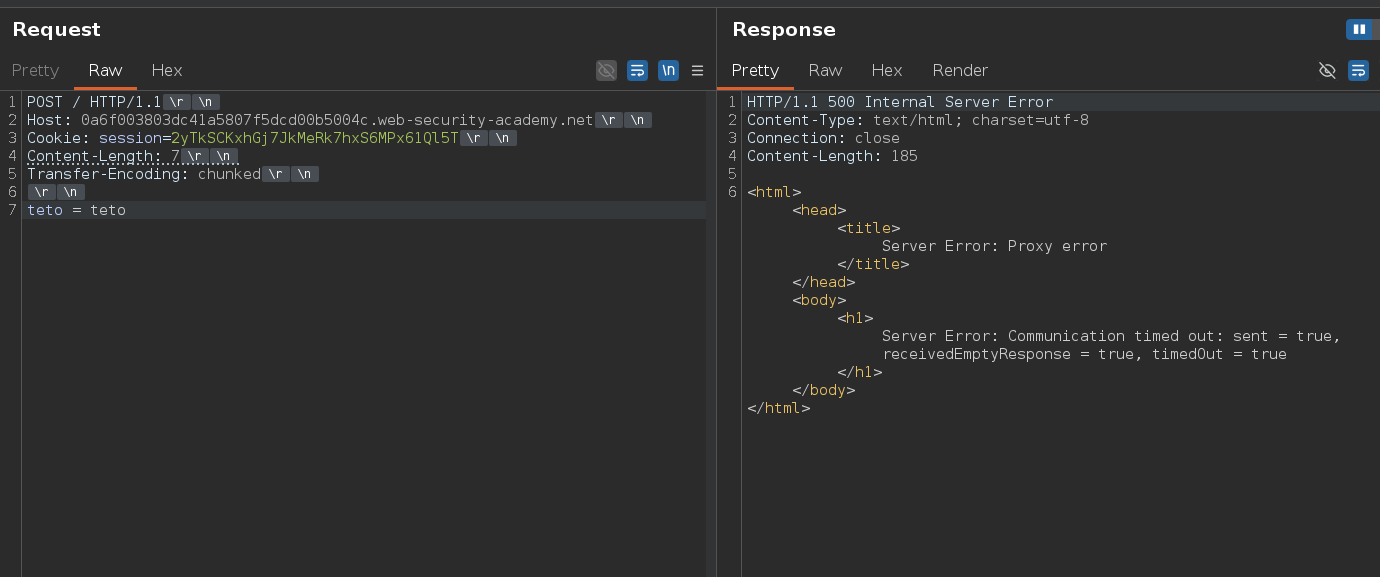Click 'receivedEmptyResponse = true, timedOut = true' line
The image size is (1380, 577).
click(1084, 354)
